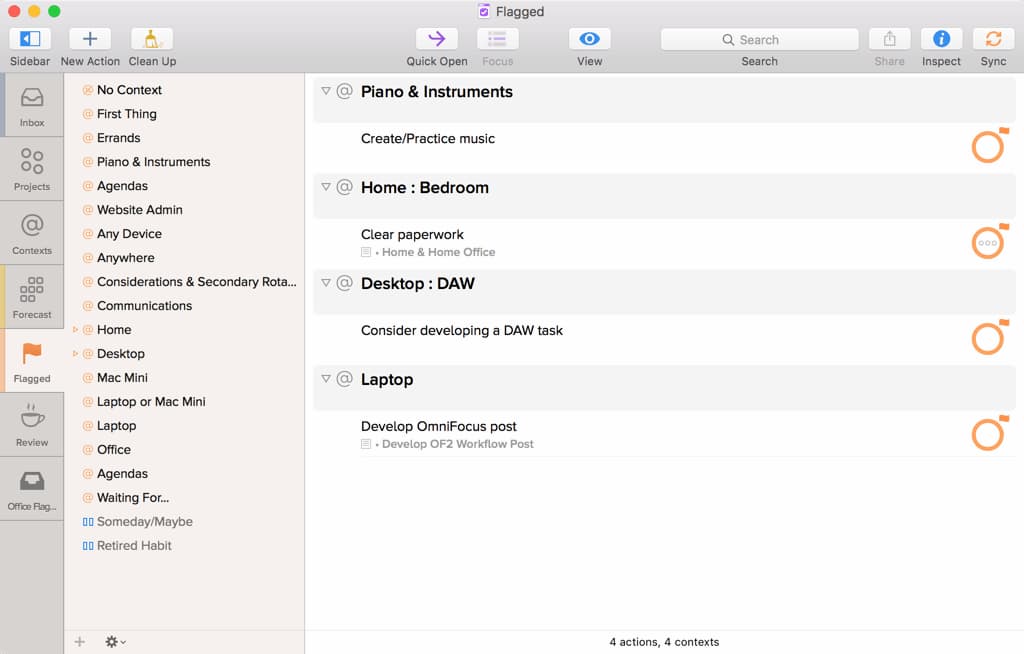Screen dimensions: 1024x654
Task: Open the Inspect info icon
Action: [941, 39]
